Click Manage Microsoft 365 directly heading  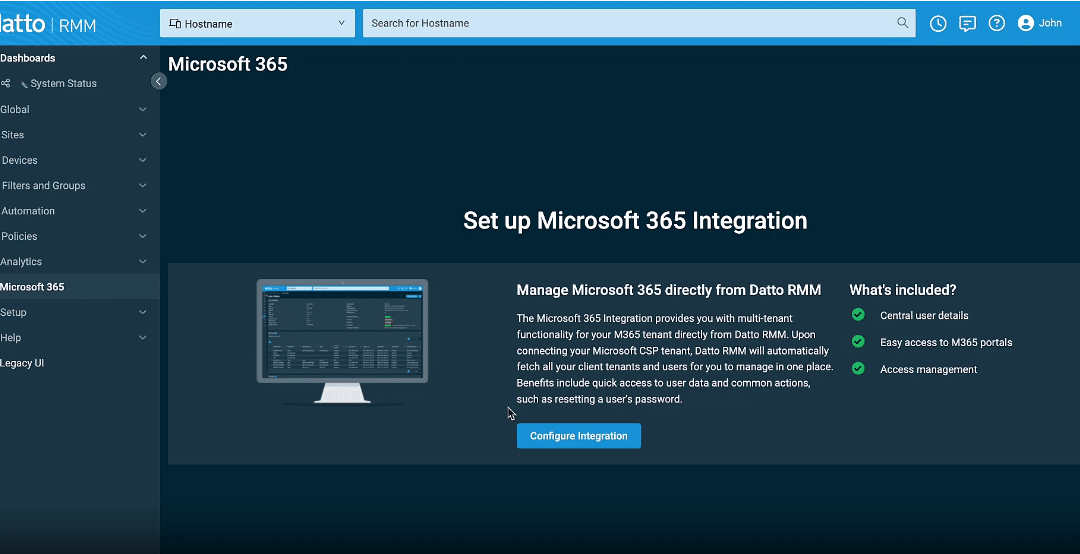click(x=669, y=290)
